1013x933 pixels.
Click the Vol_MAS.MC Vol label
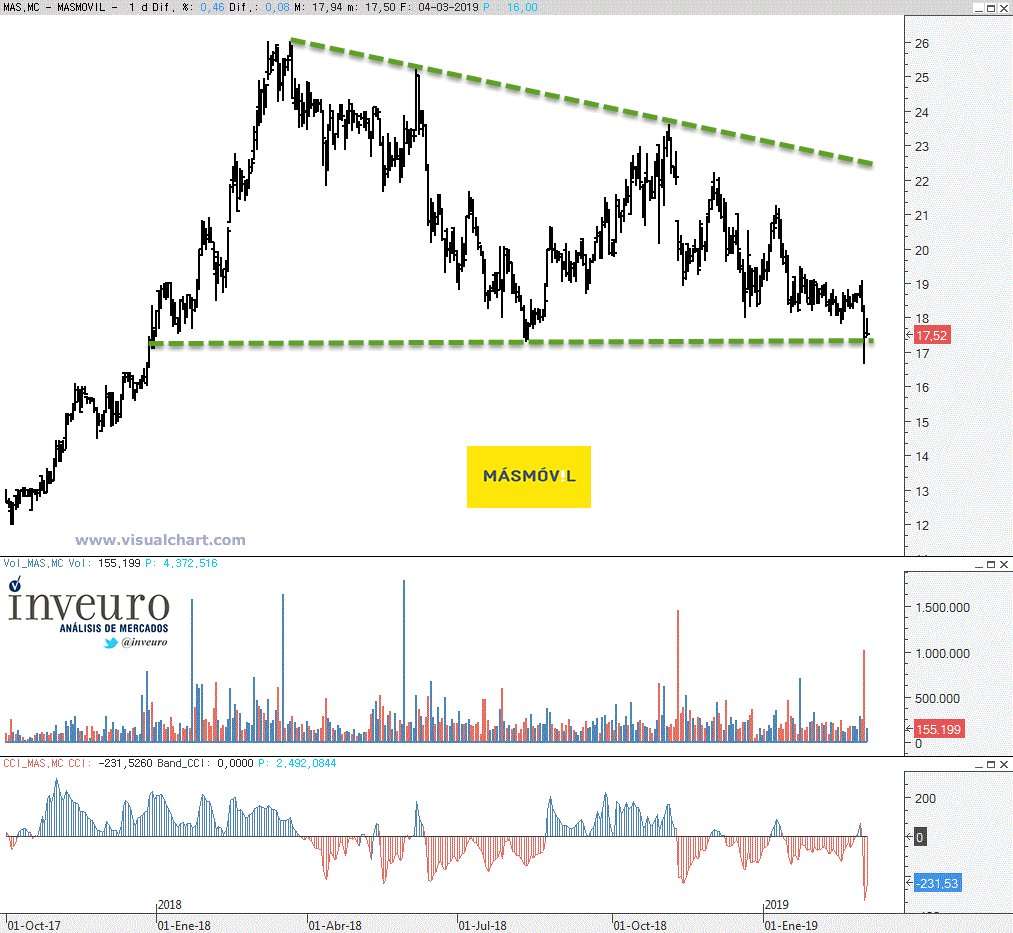click(47, 563)
